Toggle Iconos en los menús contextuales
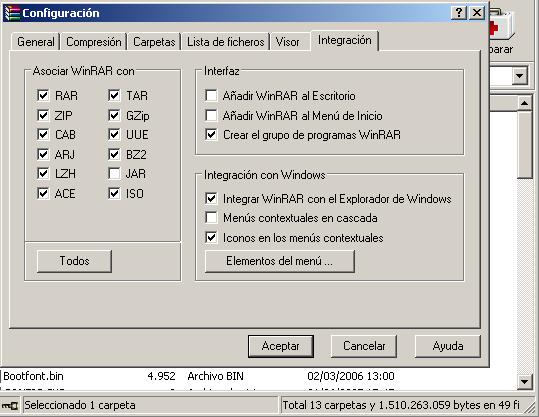Screen dimensions: 539x417 click(211, 238)
